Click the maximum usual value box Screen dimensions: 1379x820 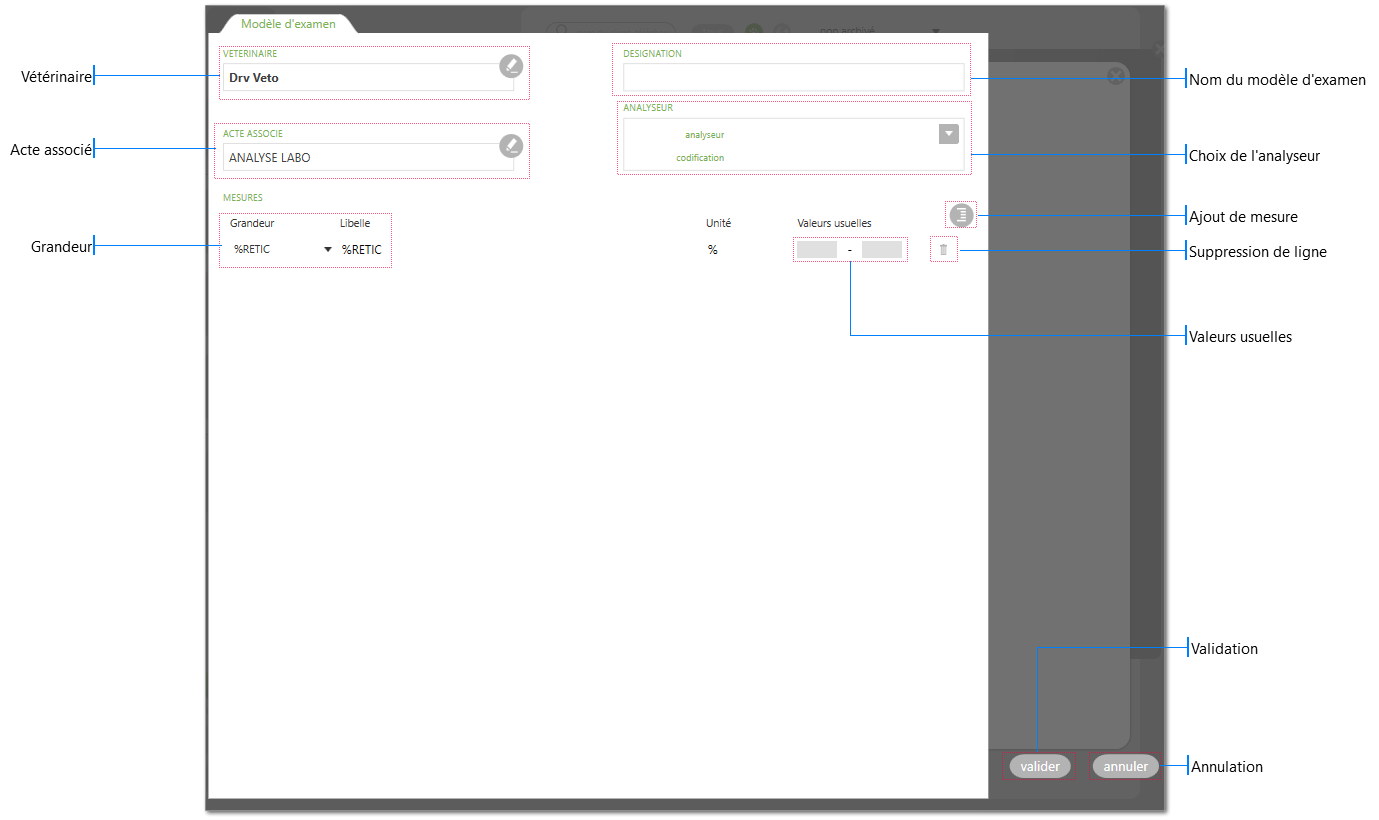tap(882, 250)
